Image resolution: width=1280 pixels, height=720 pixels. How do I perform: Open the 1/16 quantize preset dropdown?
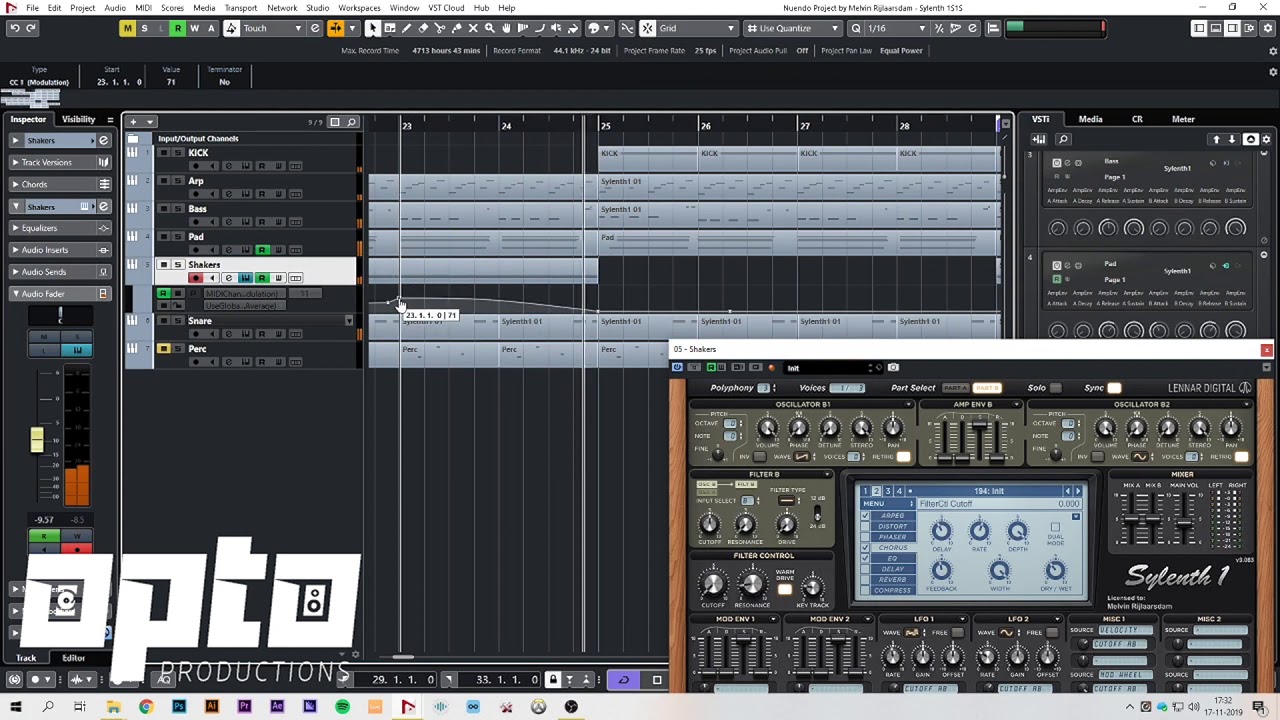tap(897, 28)
